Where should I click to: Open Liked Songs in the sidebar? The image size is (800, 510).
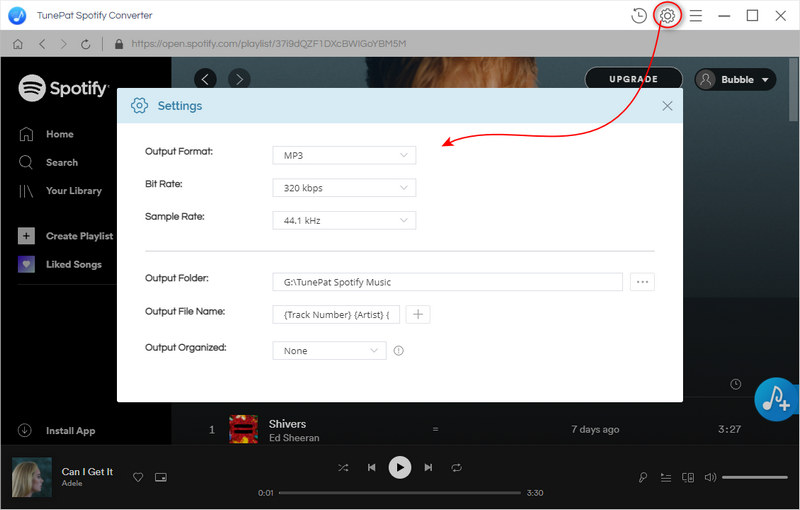tap(60, 264)
